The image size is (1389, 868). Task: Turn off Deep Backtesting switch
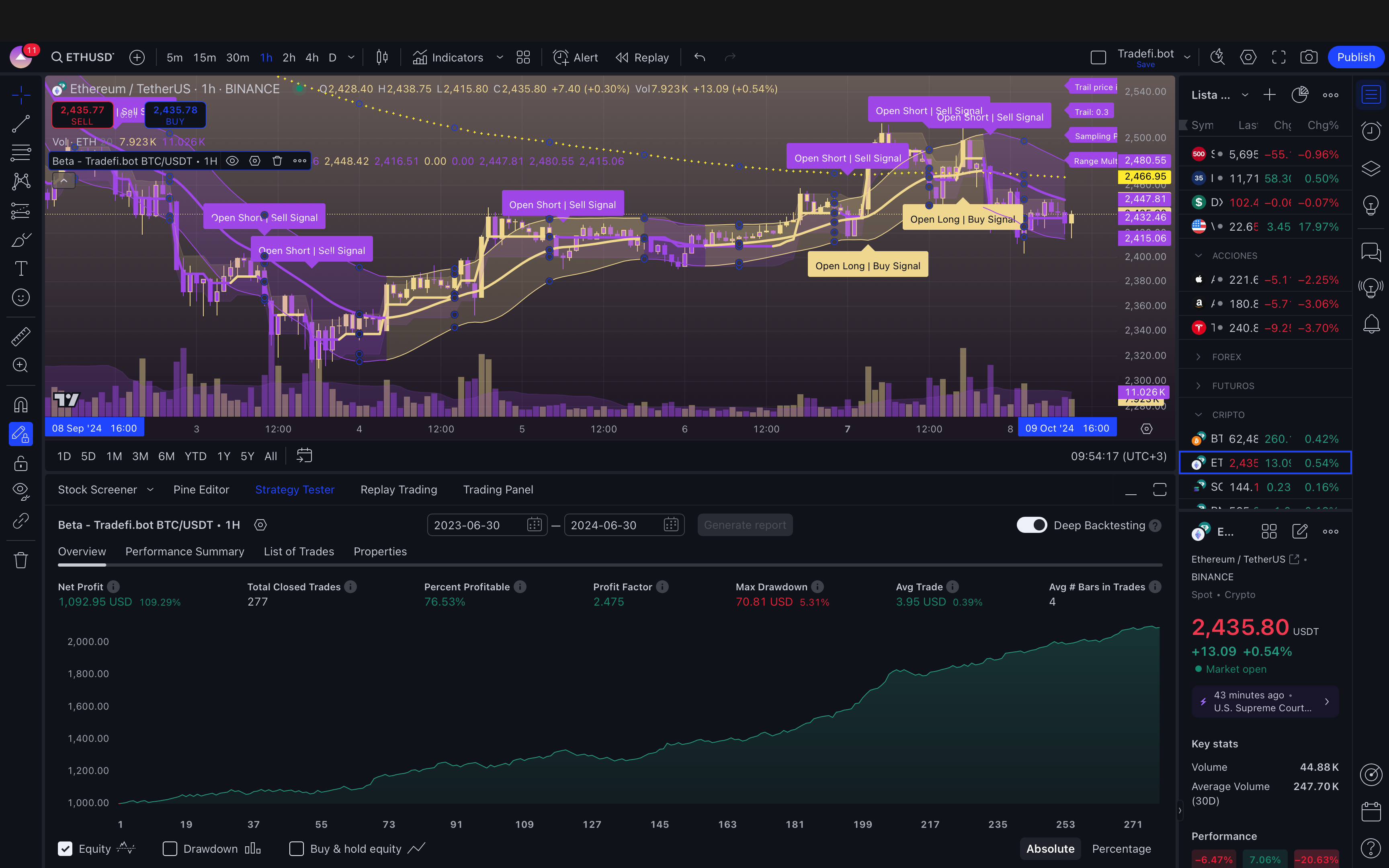[x=1031, y=525]
